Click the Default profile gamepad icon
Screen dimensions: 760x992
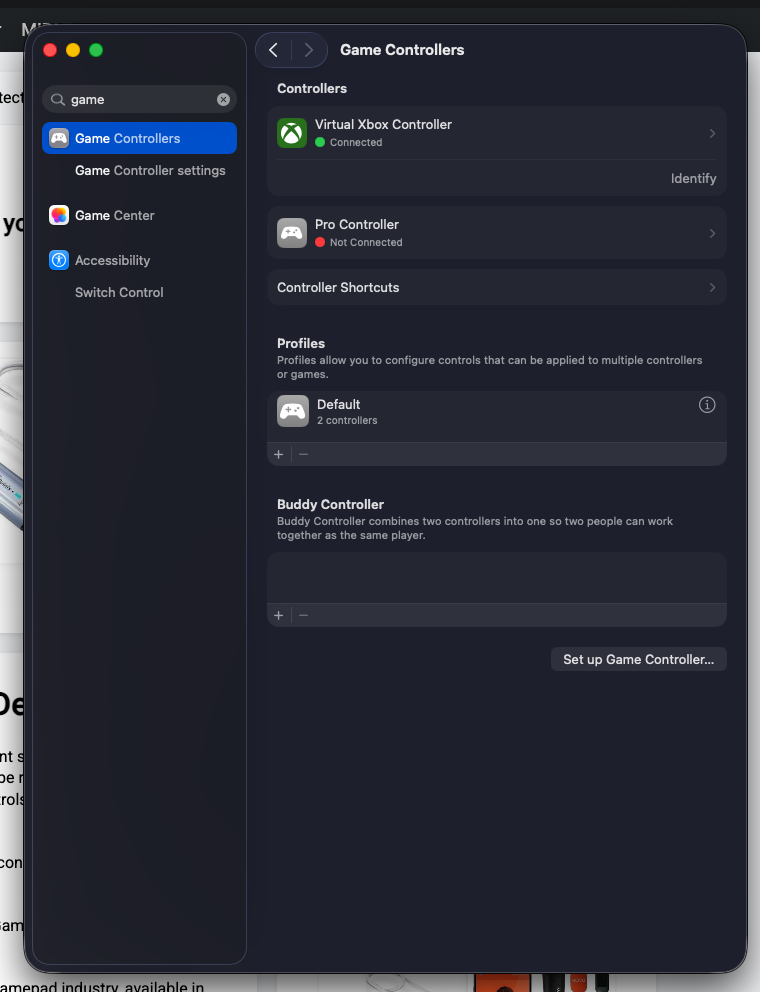pos(293,411)
